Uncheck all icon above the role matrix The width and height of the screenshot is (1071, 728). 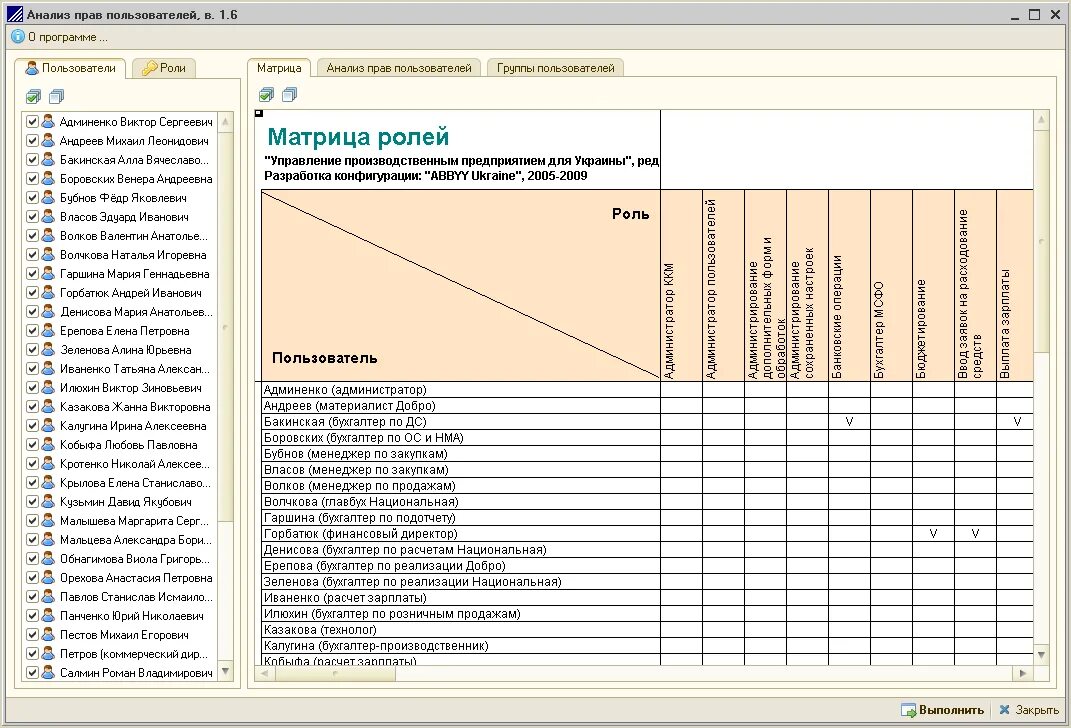pyautogui.click(x=290, y=94)
